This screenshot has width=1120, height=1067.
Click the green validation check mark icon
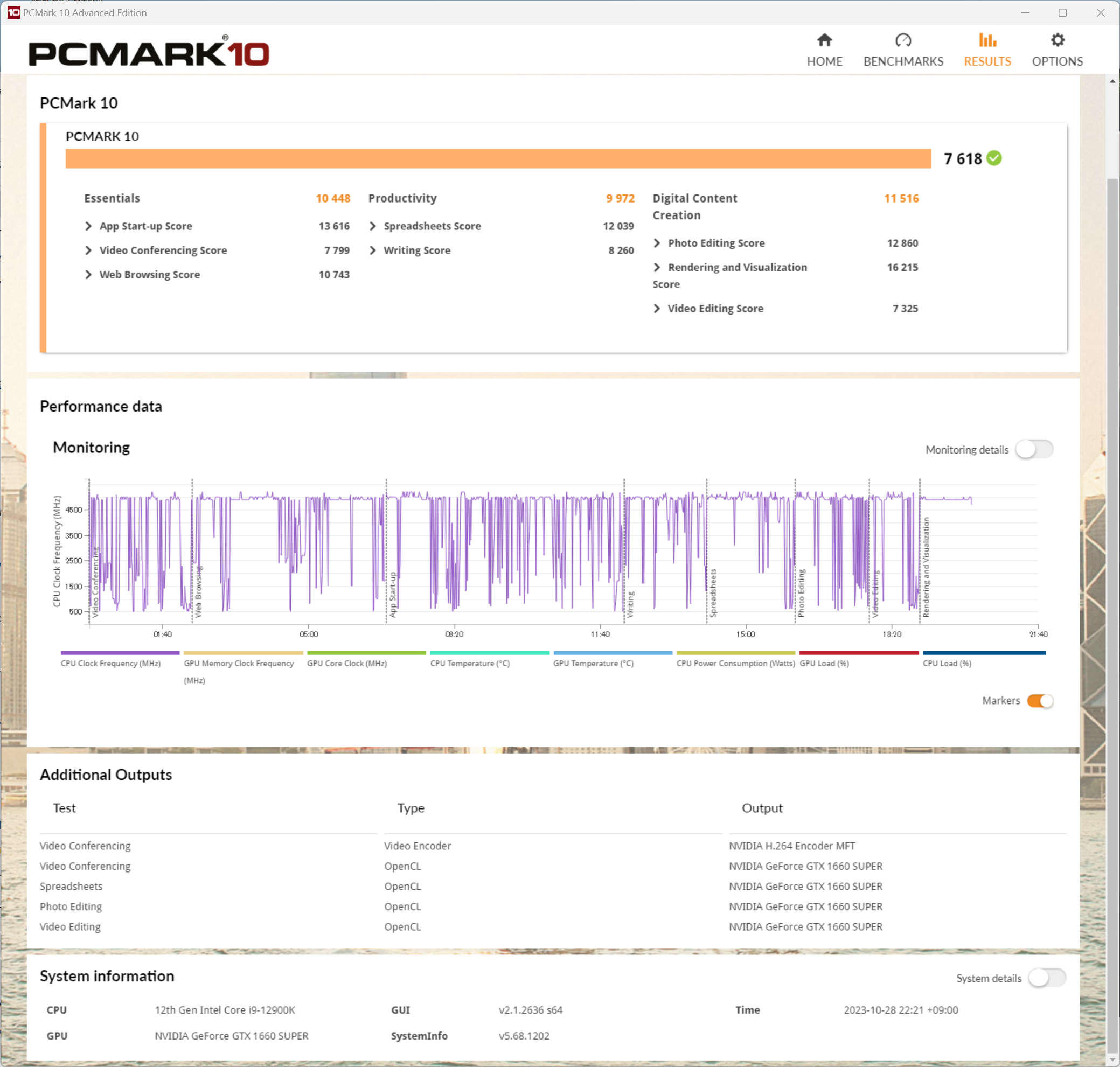(x=994, y=158)
